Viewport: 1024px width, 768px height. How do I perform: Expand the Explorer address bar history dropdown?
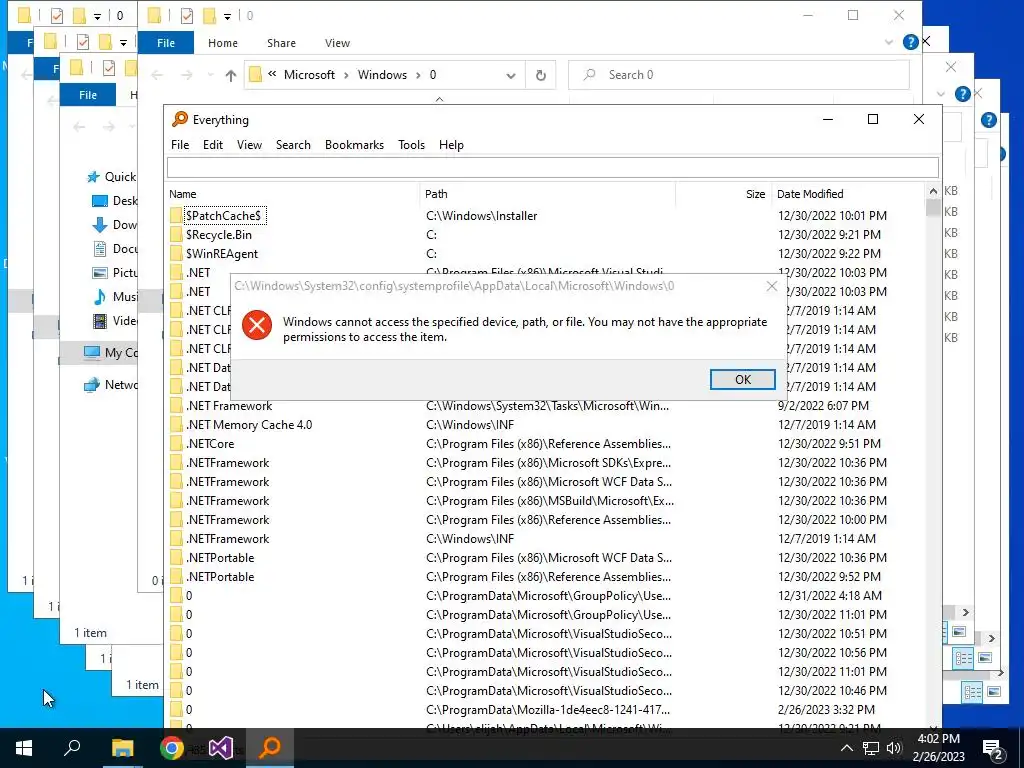(x=511, y=75)
